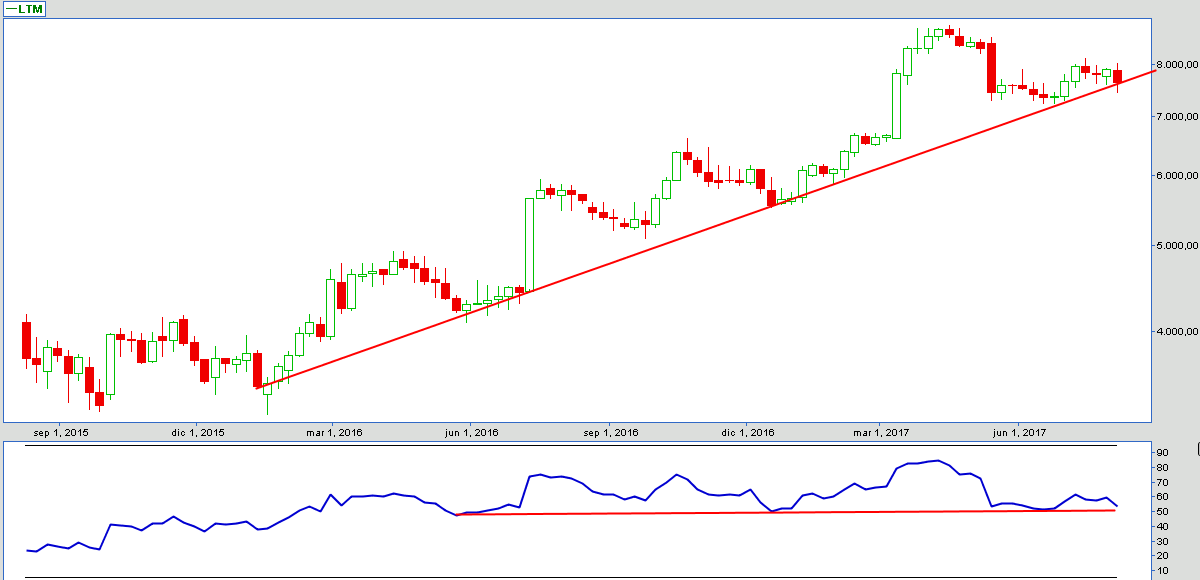Select the red horizontal support line on oscillator
Image resolution: width=1200 pixels, height=580 pixels.
point(785,512)
